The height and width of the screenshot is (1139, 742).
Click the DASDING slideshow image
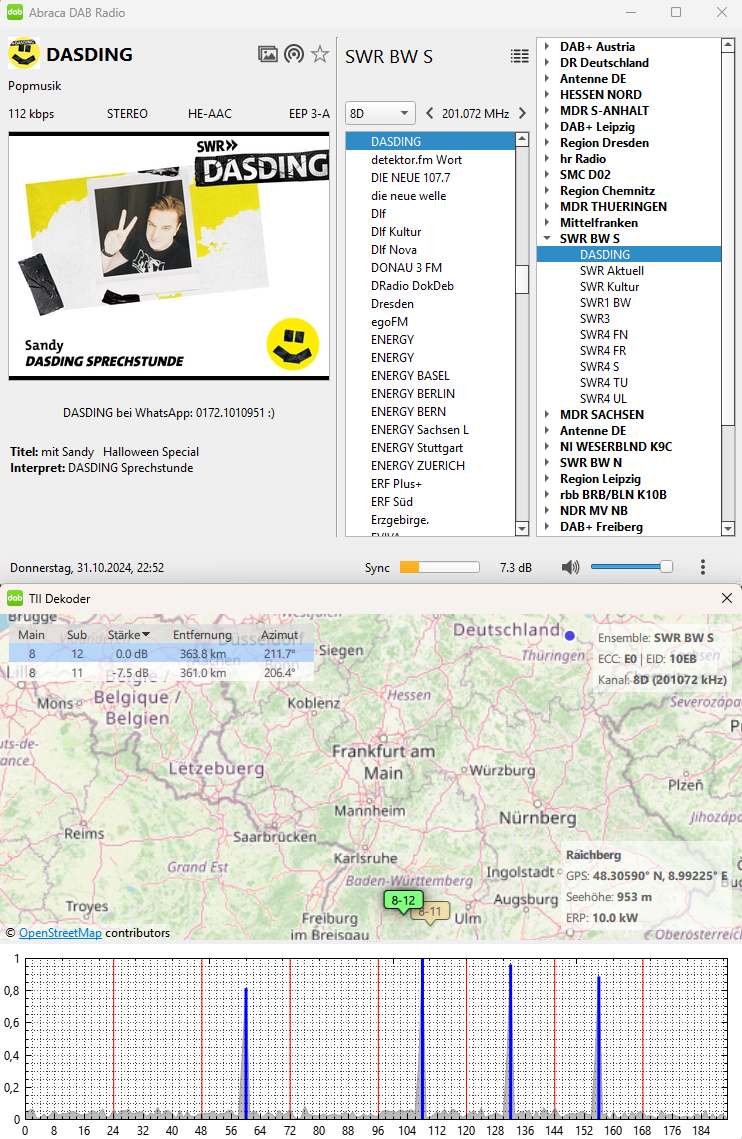169,256
